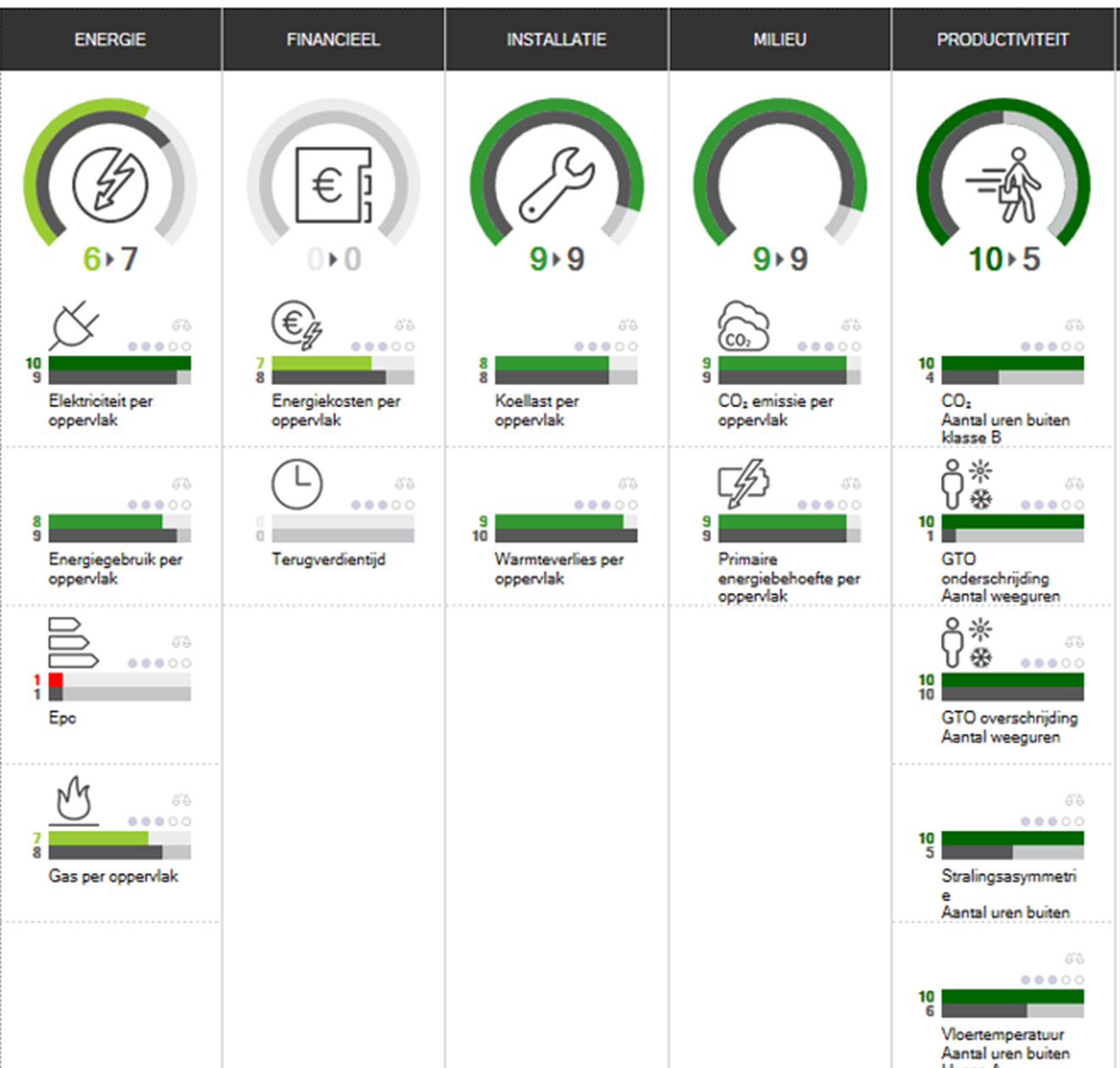Toggle the balance scale icon above Koellast
This screenshot has height=1068, width=1120.
tap(628, 325)
